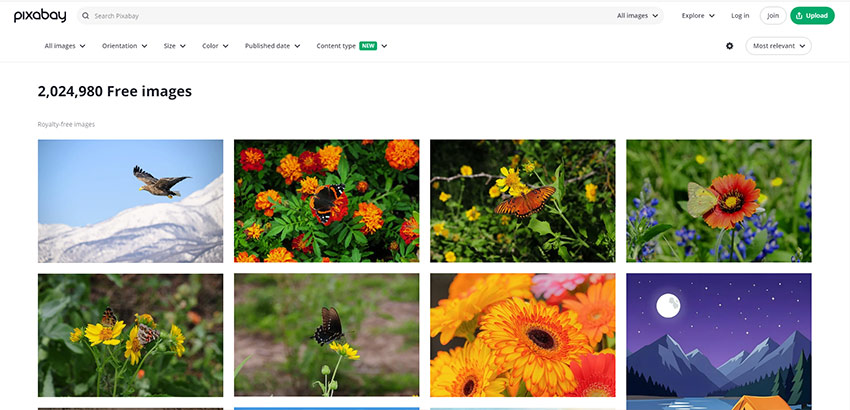
Task: Expand the Published date filter
Action: pyautogui.click(x=272, y=46)
